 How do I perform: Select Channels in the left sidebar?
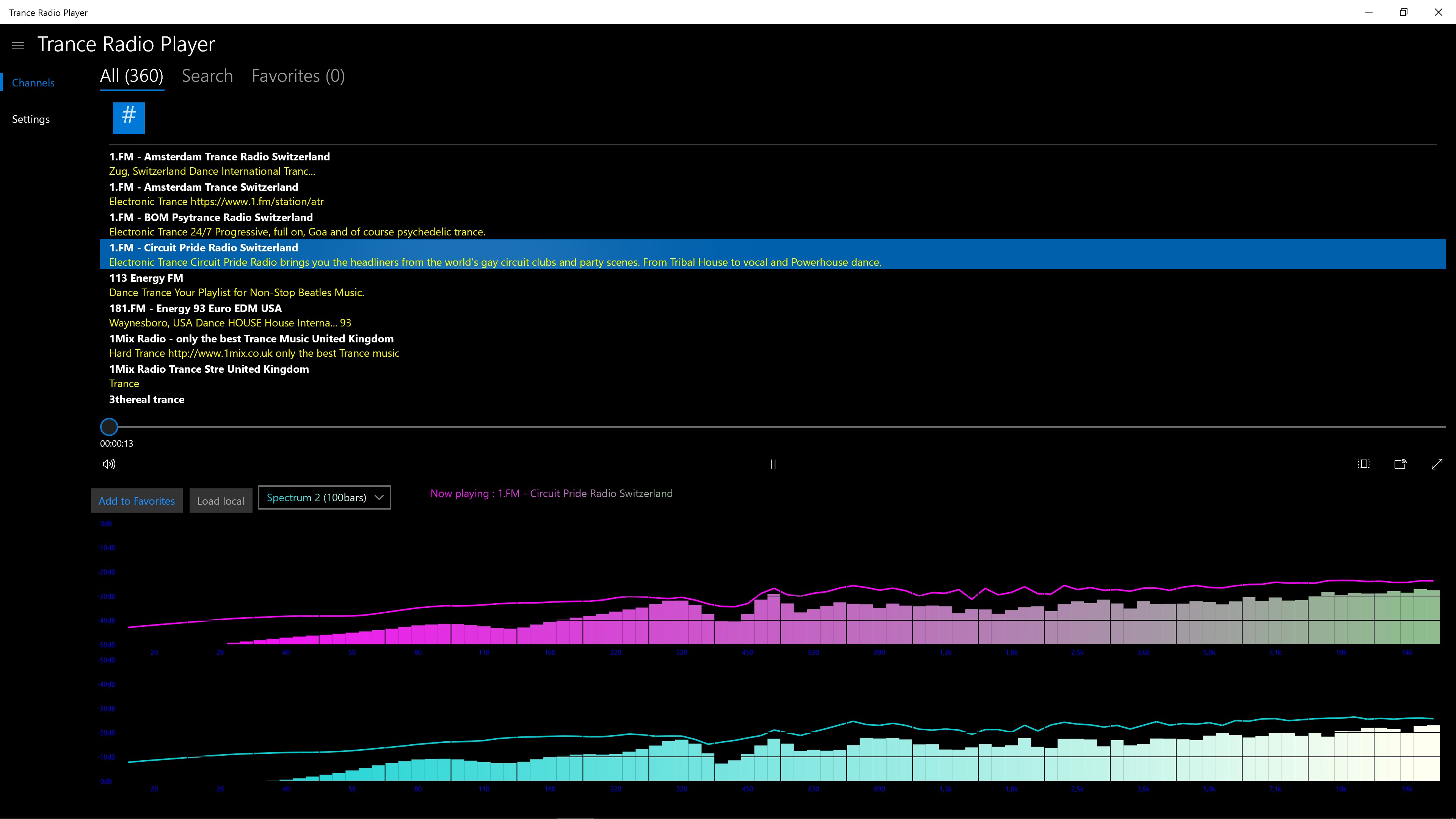point(33,83)
